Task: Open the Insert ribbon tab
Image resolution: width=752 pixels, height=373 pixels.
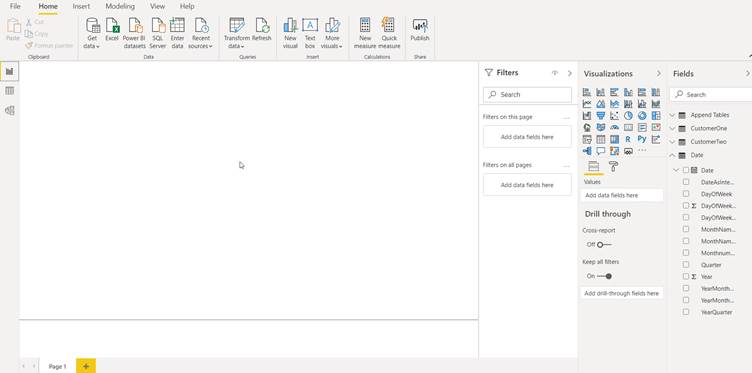Action: tap(81, 6)
